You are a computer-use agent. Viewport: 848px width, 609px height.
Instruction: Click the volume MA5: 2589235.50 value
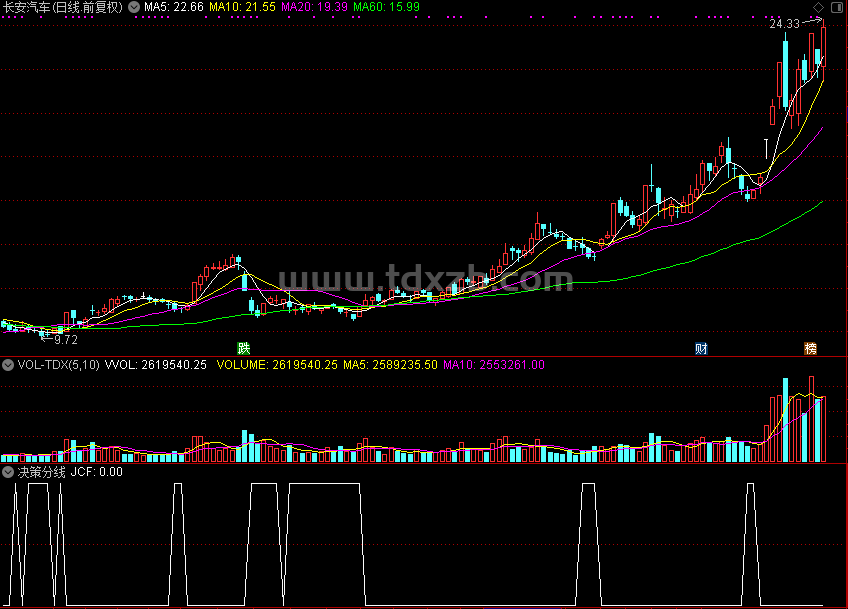click(390, 365)
